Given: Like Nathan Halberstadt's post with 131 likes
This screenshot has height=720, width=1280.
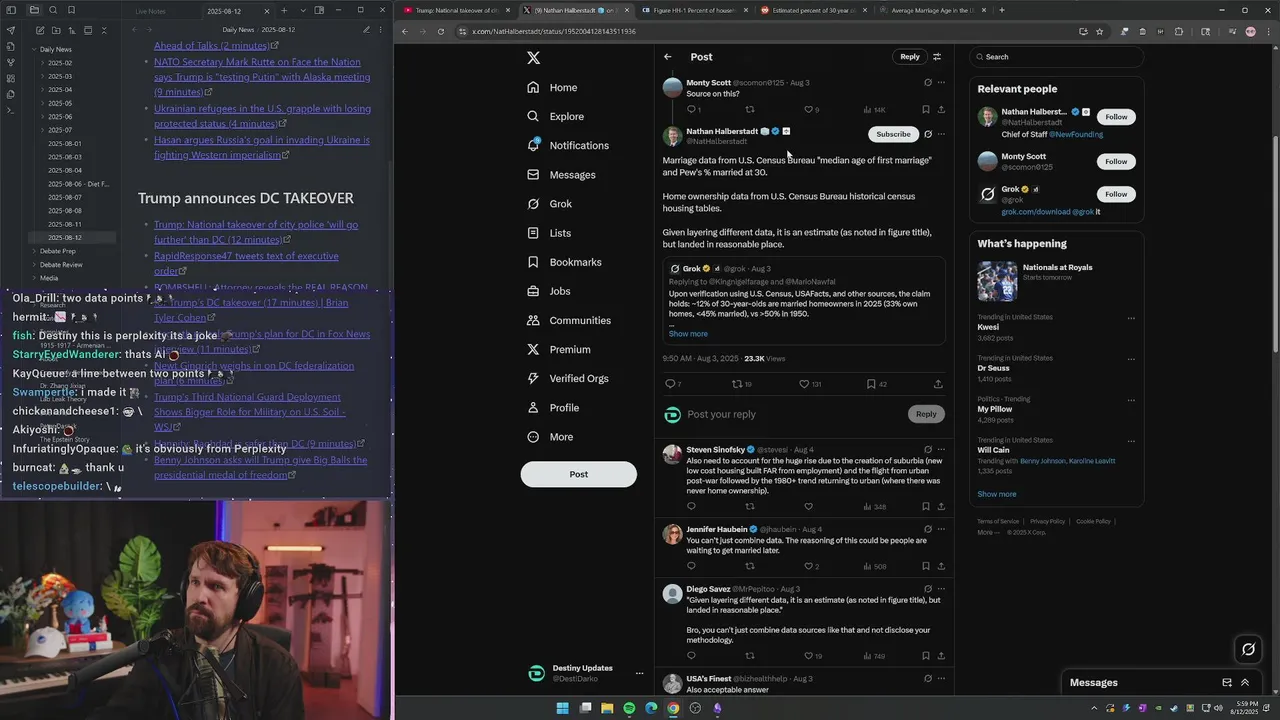Looking at the screenshot, I should pos(804,384).
